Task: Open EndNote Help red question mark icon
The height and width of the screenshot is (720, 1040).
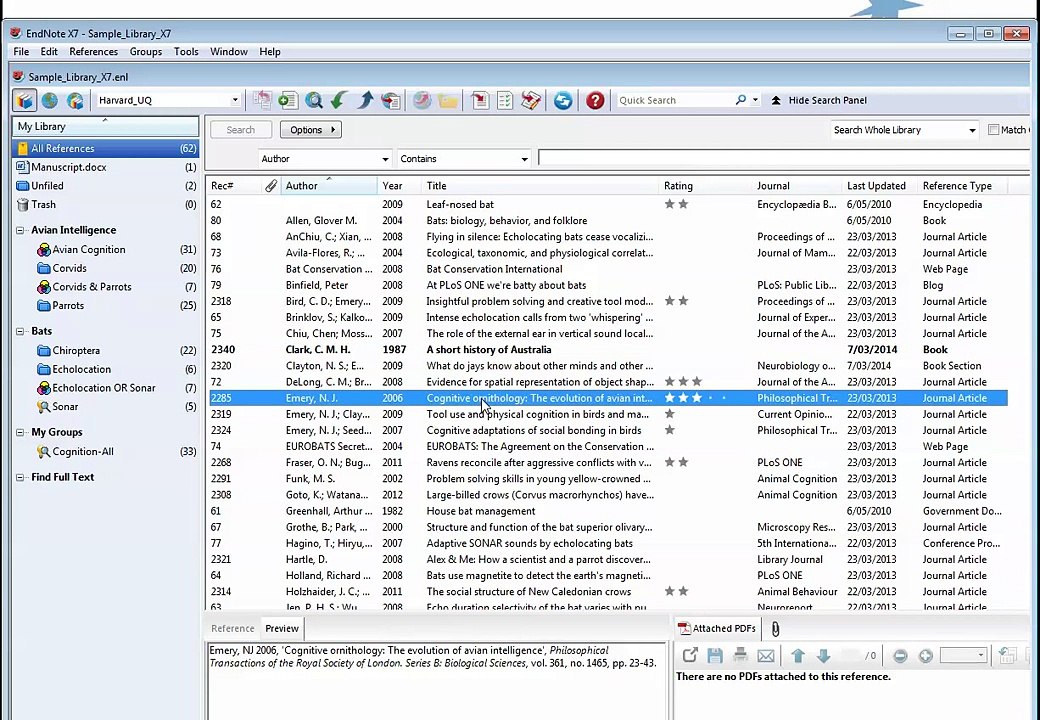Action: click(595, 100)
